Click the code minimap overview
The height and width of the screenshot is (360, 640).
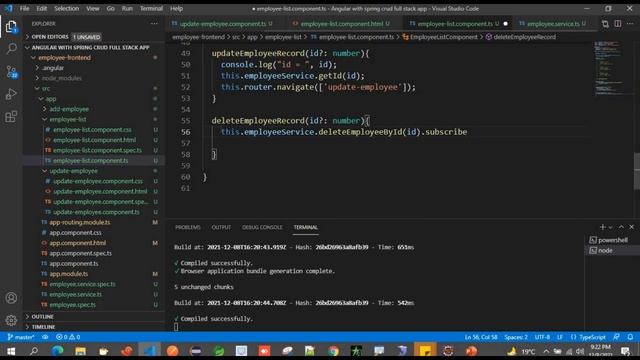click(x=608, y=68)
